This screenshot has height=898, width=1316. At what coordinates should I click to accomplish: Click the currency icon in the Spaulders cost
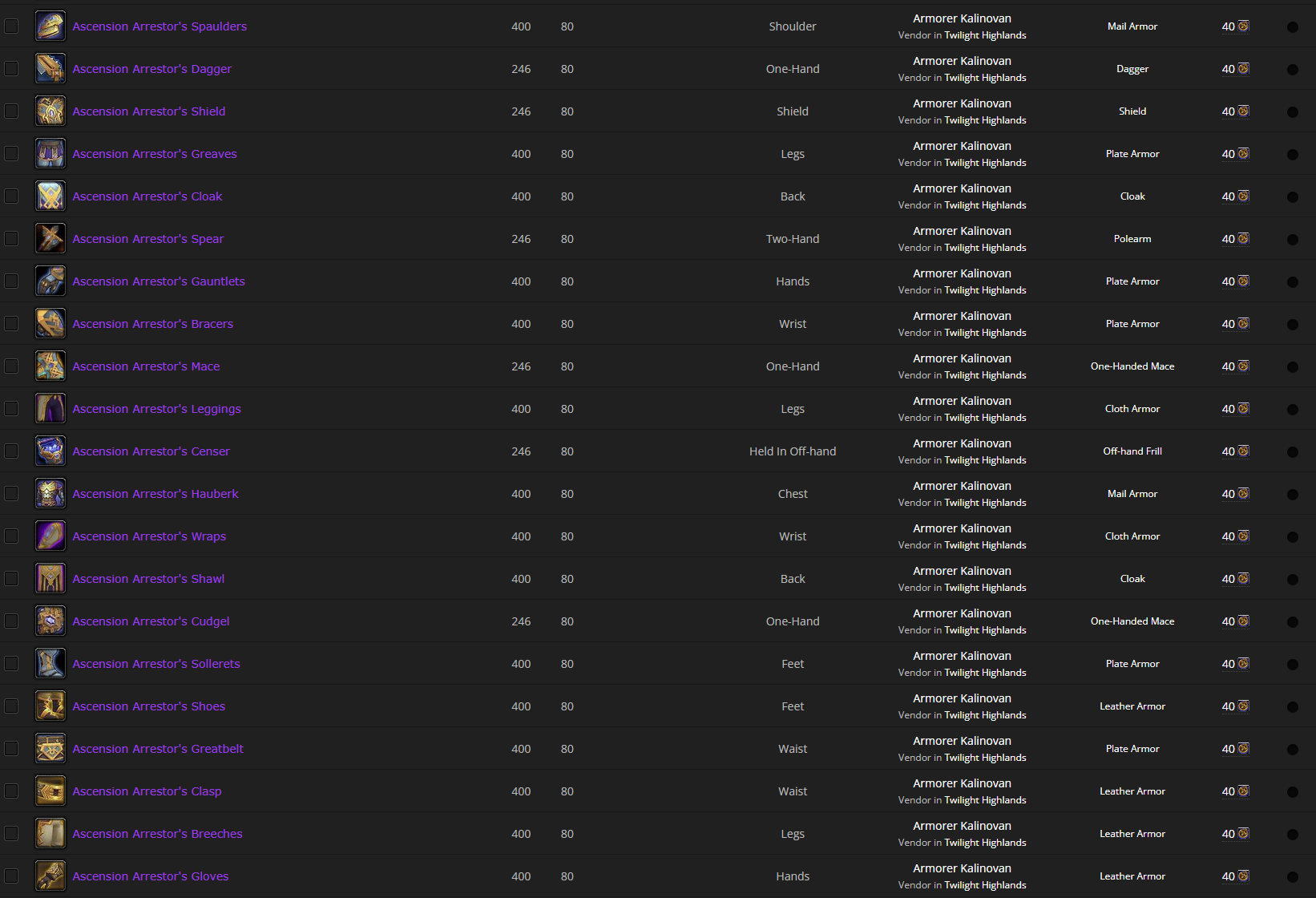coord(1243,26)
